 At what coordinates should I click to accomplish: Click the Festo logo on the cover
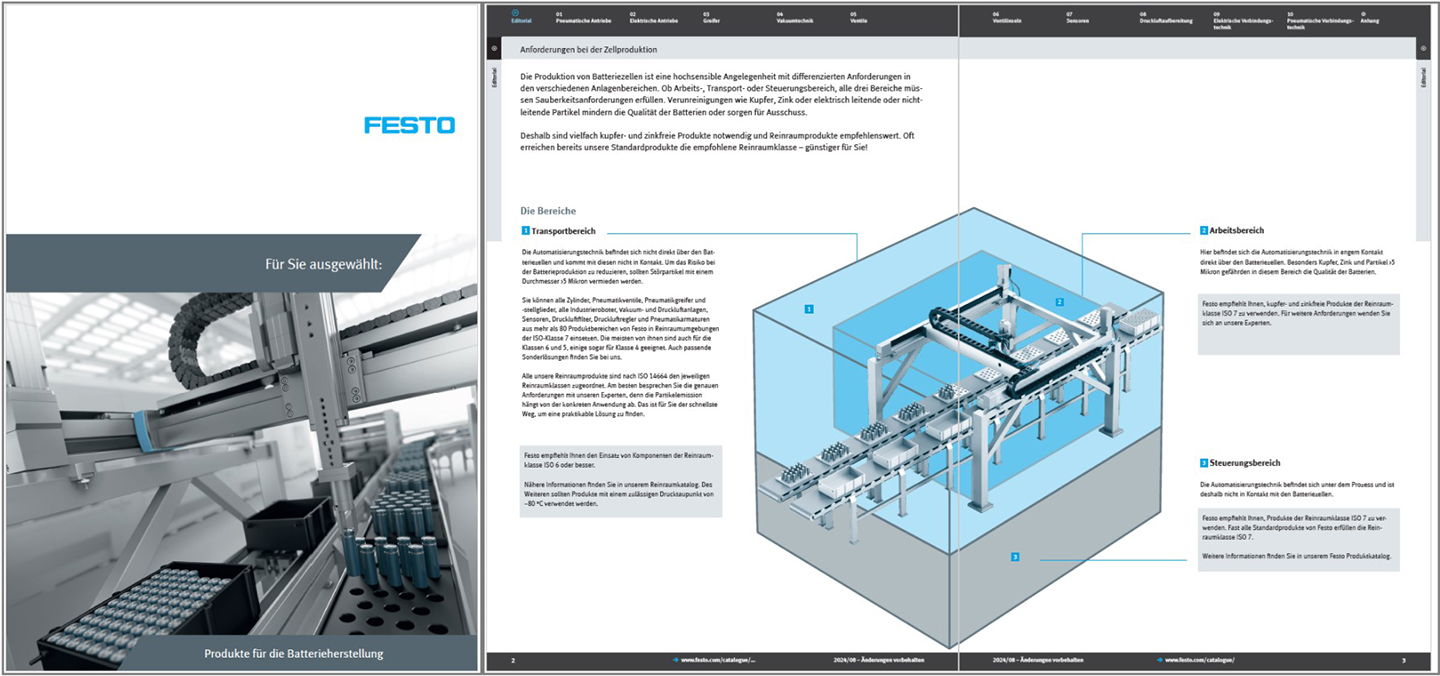pyautogui.click(x=409, y=126)
